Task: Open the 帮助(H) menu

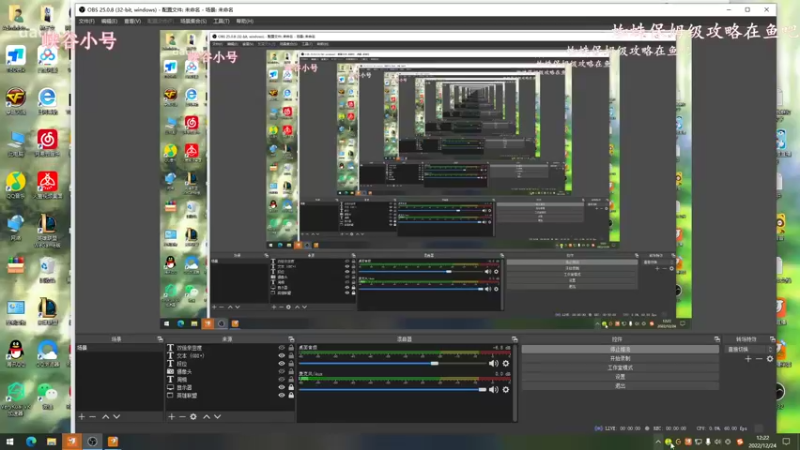Action: pos(244,21)
